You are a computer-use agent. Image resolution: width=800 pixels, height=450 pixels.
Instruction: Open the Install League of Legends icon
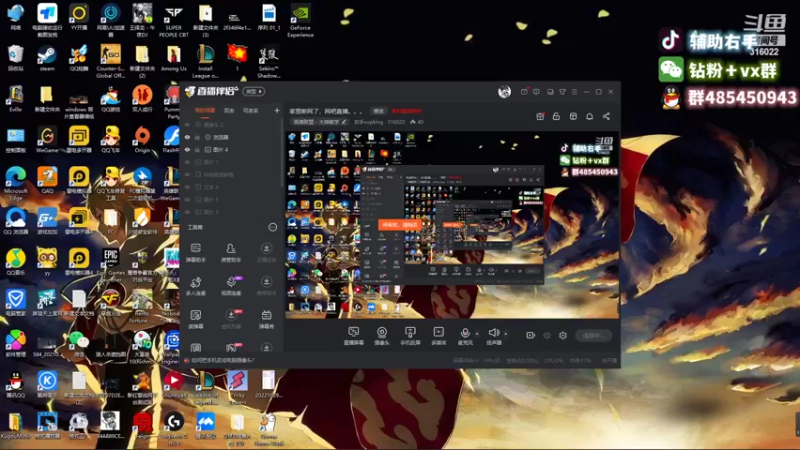coord(205,61)
